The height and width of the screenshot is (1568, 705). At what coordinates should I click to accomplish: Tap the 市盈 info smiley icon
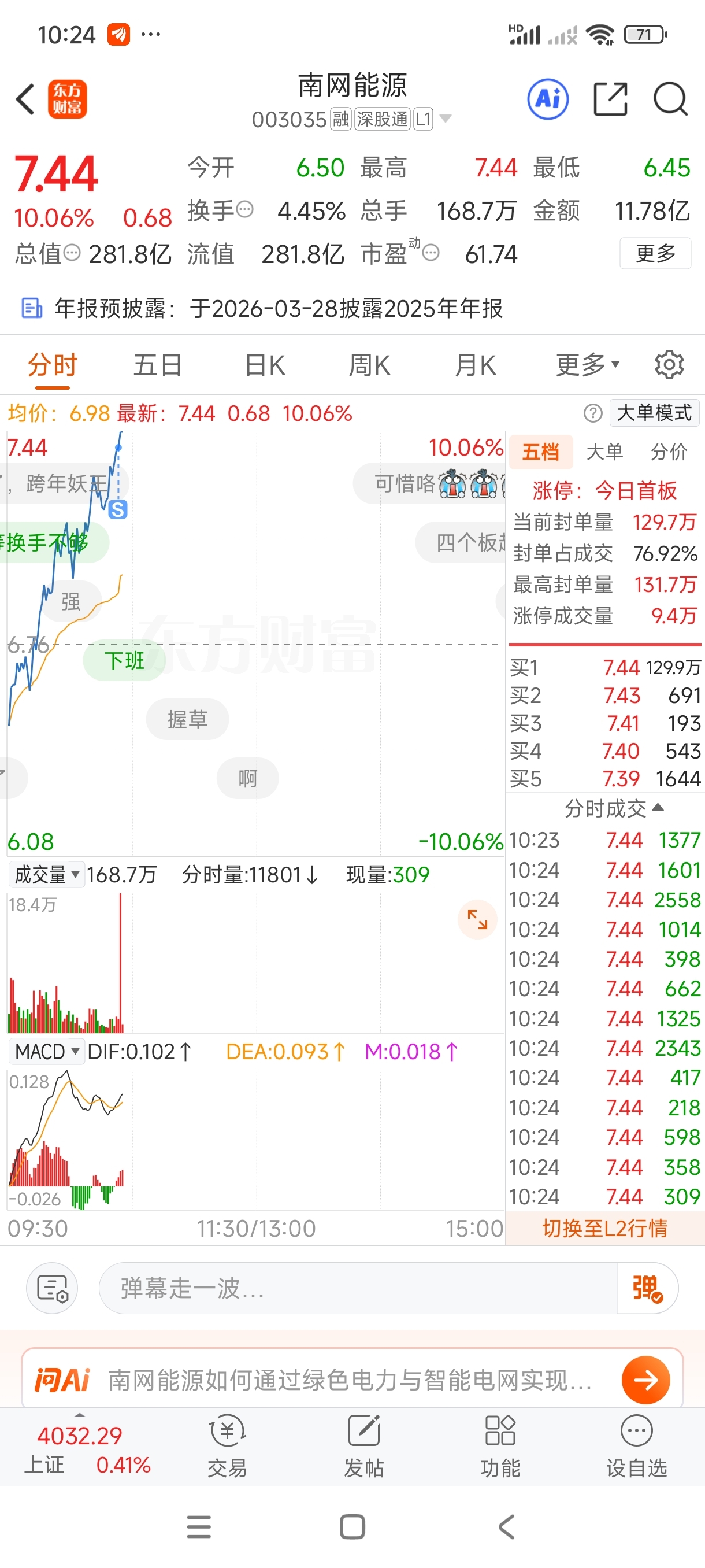431,253
